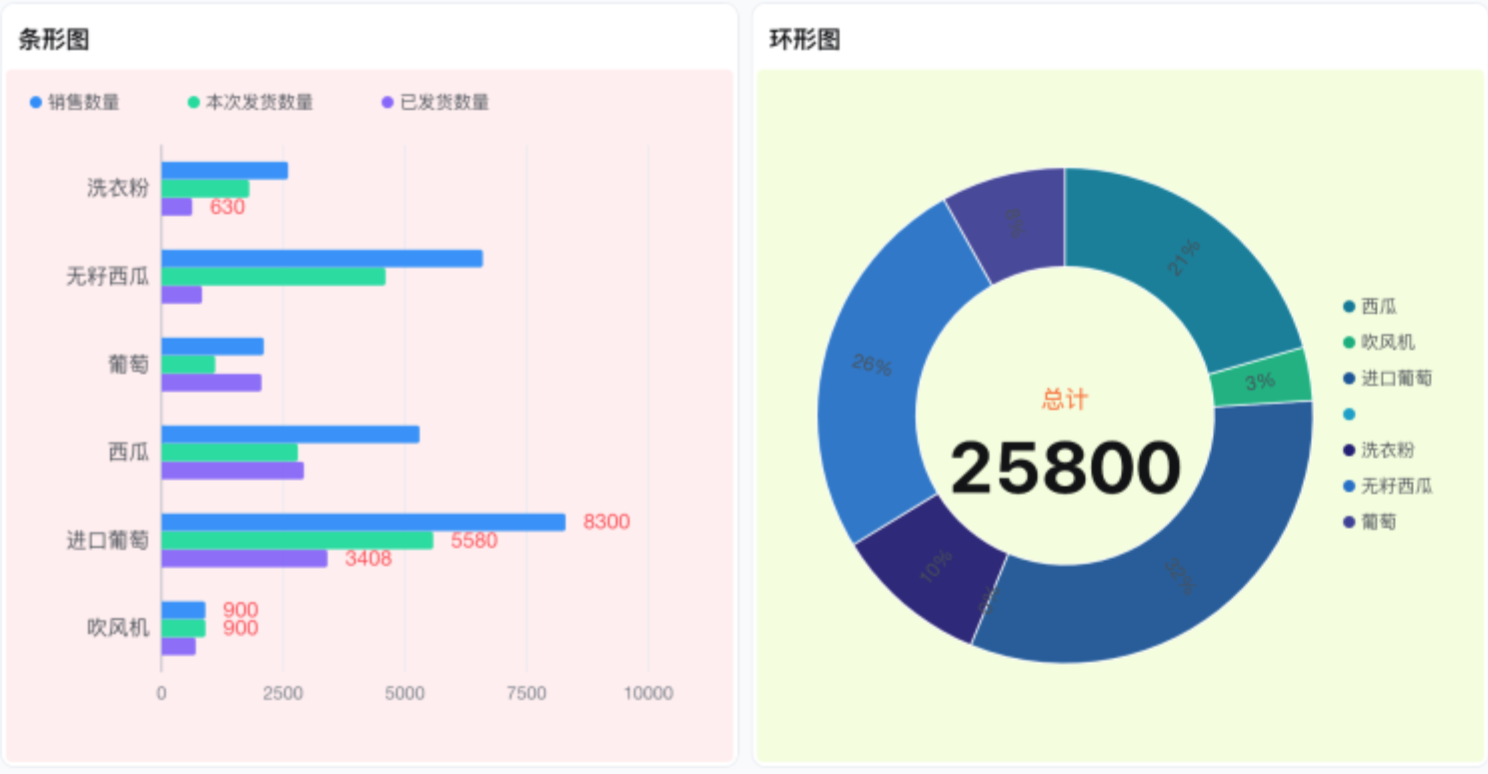Toggle 无籽西瓜 in the donut chart legend
The height and width of the screenshot is (774, 1488).
[1388, 486]
